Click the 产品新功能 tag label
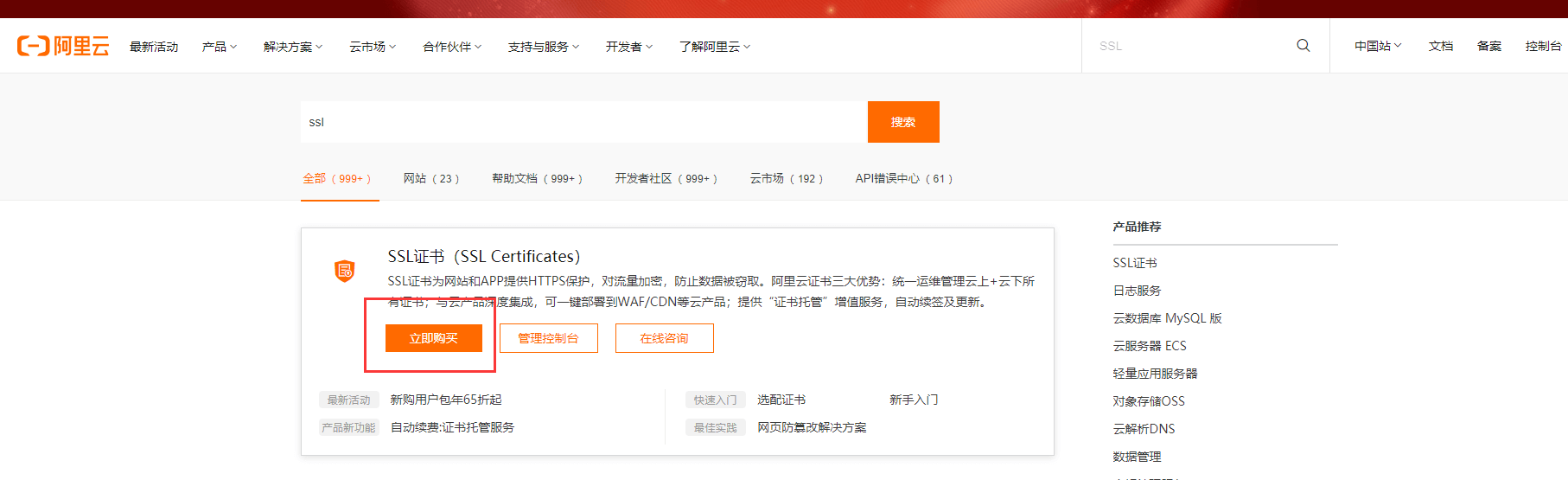 click(x=348, y=427)
